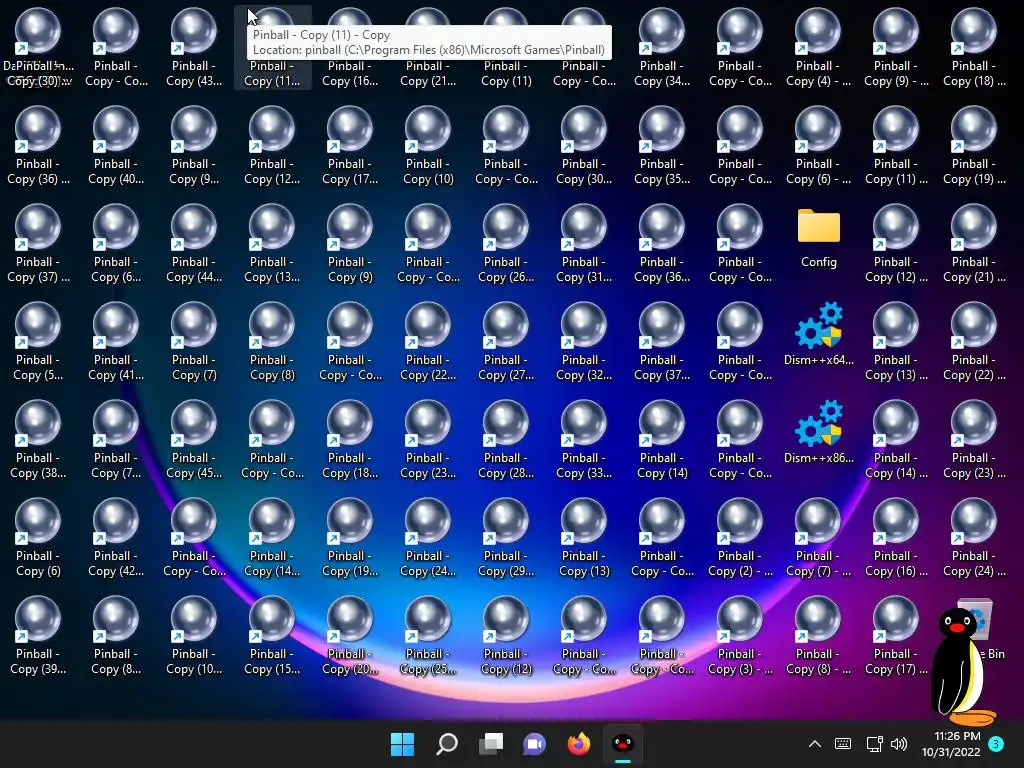Expand the hidden system tray icons chevron
Screen dimensions: 1024x768
pyautogui.click(x=815, y=744)
